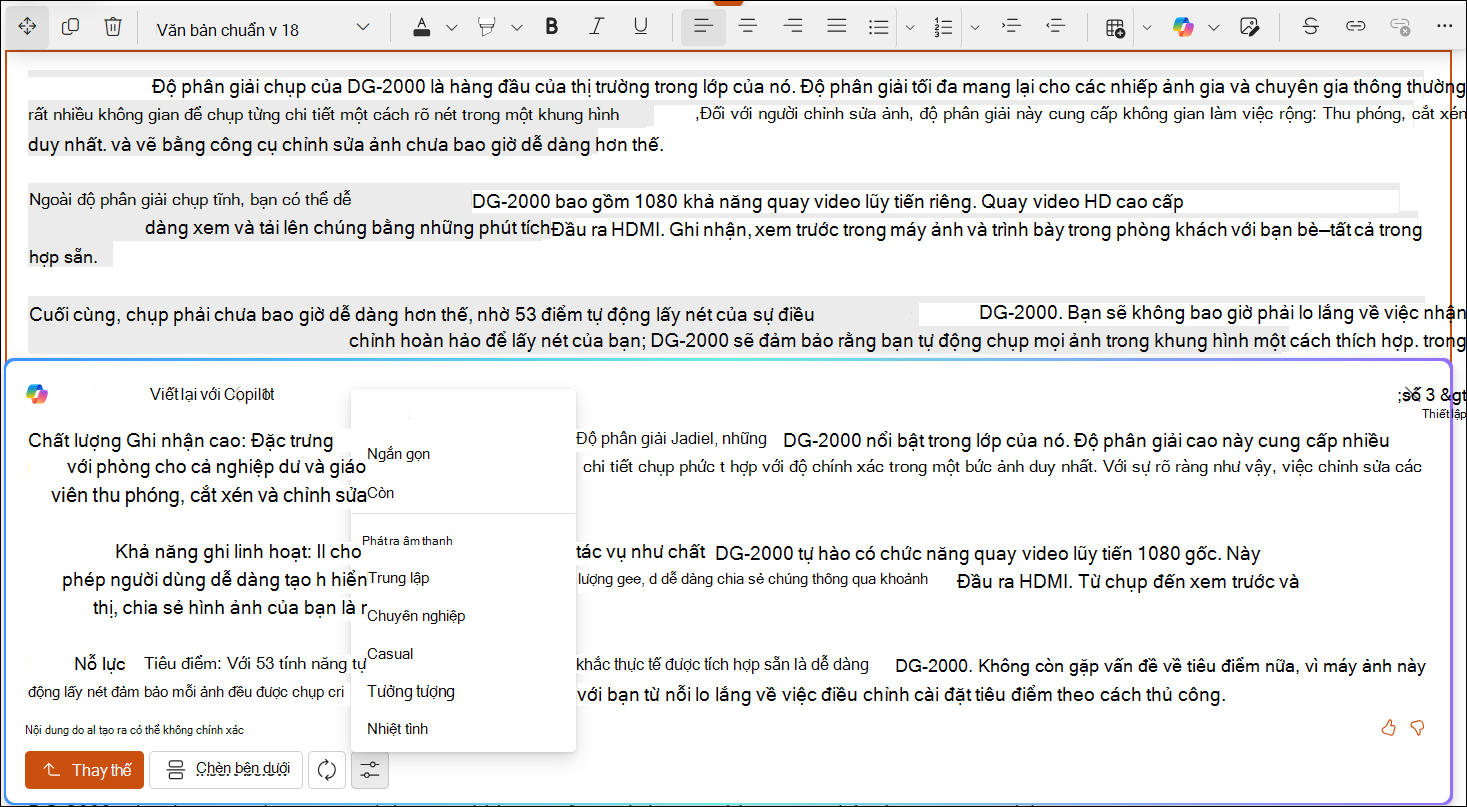
Task: Center align the text
Action: (x=748, y=27)
